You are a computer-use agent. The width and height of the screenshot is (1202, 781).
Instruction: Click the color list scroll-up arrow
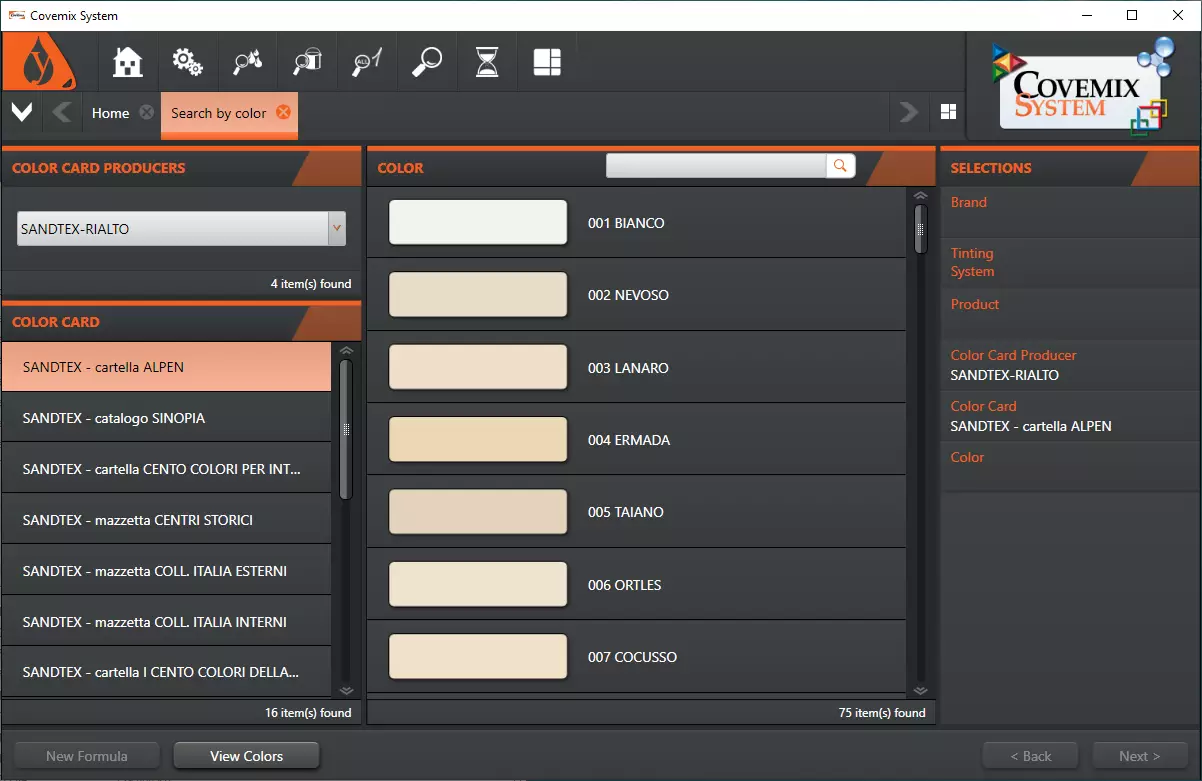click(920, 196)
